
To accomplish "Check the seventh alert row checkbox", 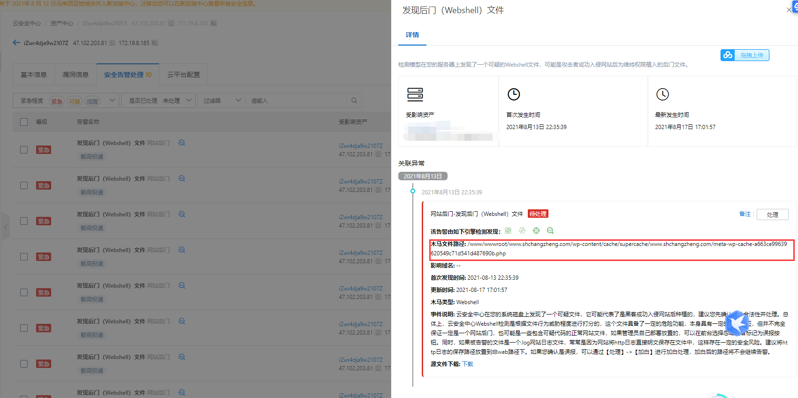I will pyautogui.click(x=24, y=363).
